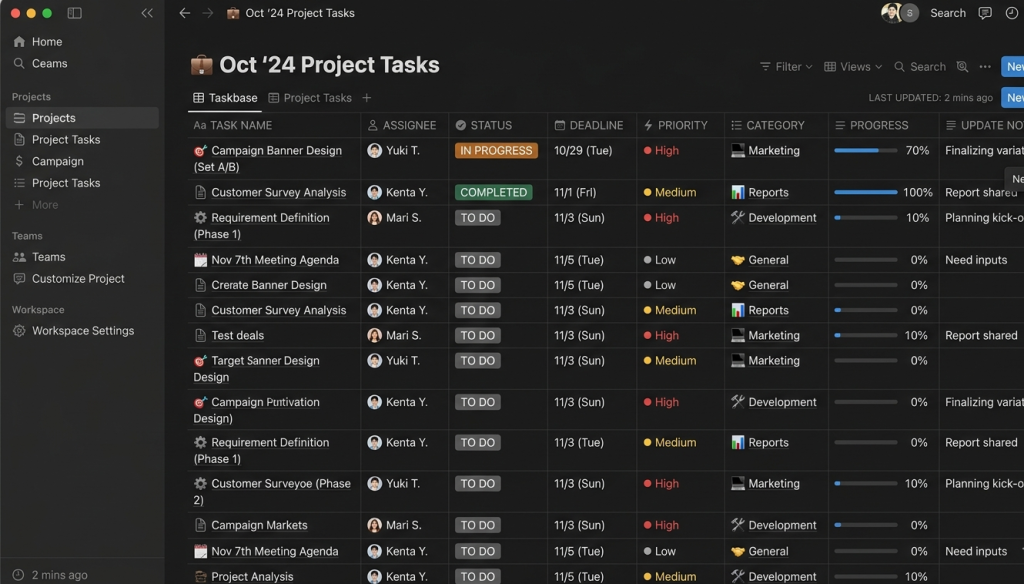
Task: Open the Customer Survey Analysis completed task
Action: (x=278, y=193)
